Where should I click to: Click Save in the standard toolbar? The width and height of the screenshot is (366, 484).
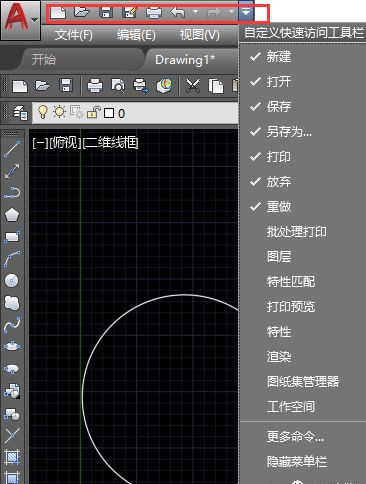click(66, 85)
